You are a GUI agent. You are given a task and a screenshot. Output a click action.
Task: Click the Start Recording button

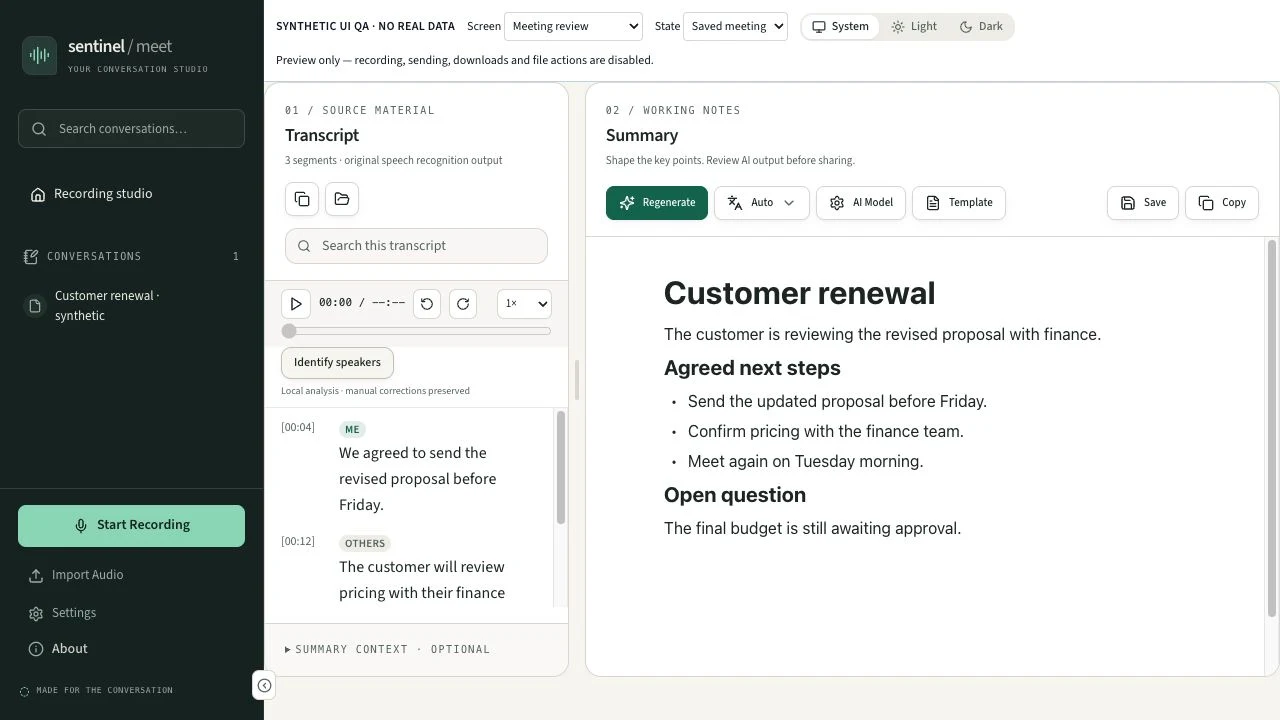point(131,526)
